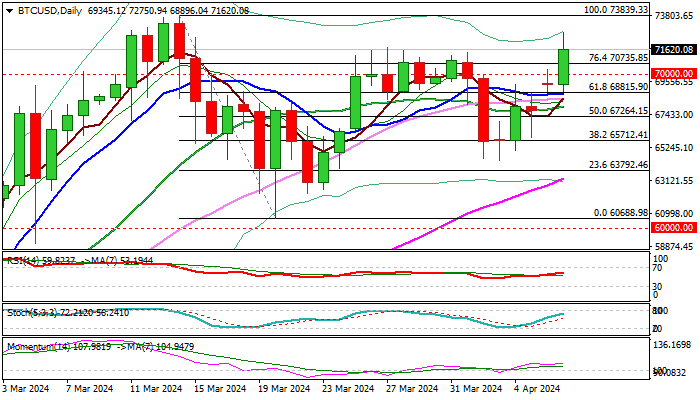
Task: Click the red 70000.00 price level tag
Action: click(x=672, y=74)
